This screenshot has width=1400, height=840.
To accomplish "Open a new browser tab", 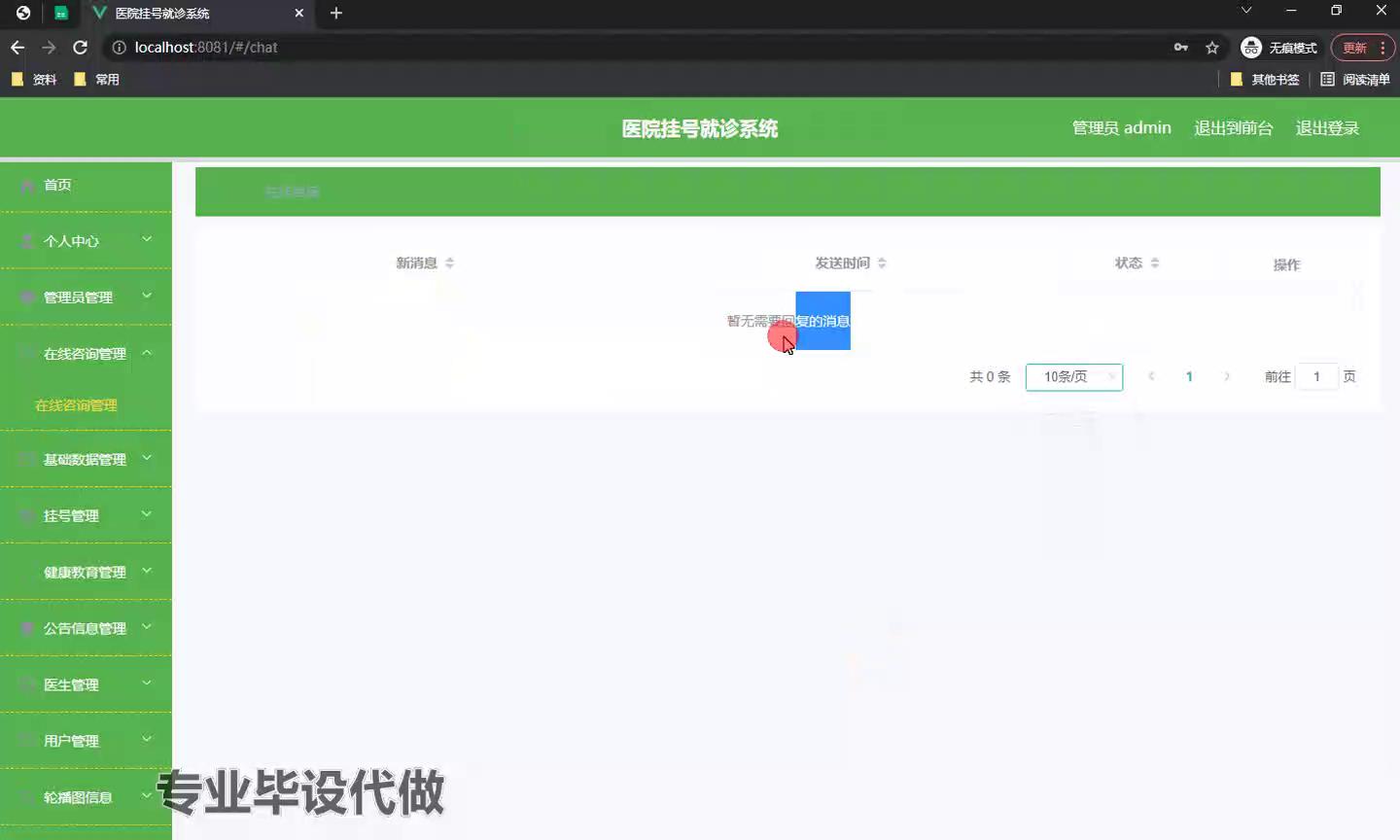I will (x=336, y=13).
